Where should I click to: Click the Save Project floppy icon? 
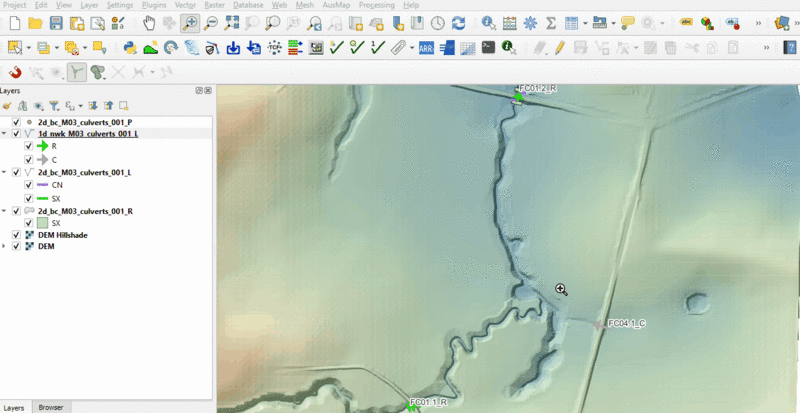(56, 23)
